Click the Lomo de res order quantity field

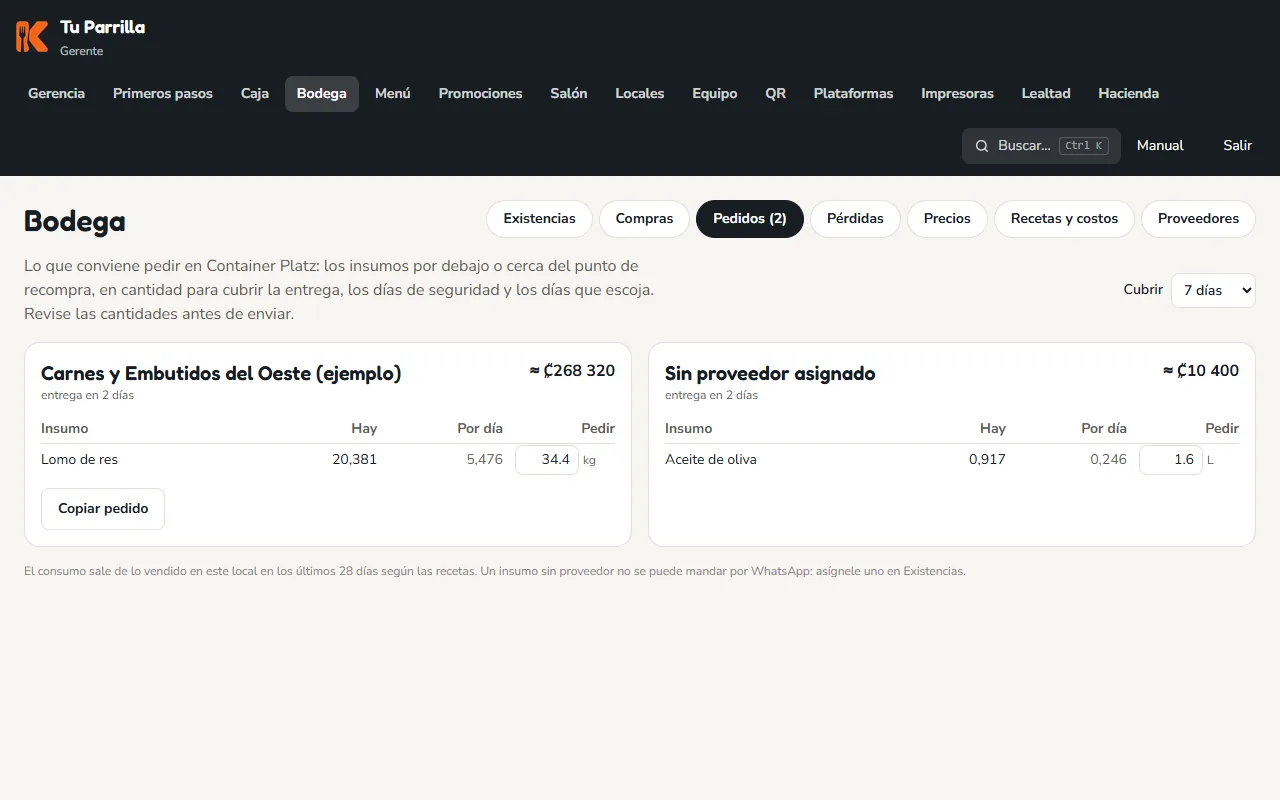(547, 460)
